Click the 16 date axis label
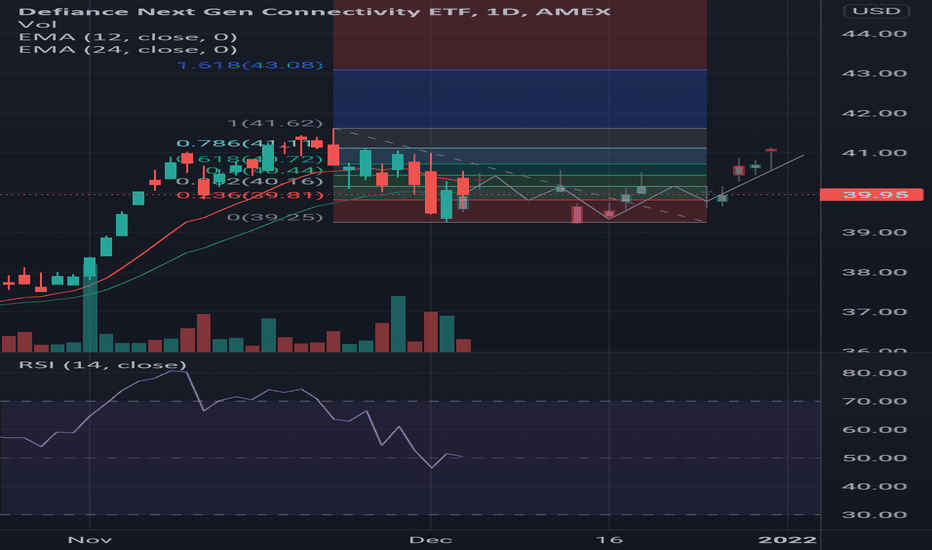The width and height of the screenshot is (932, 550). (x=609, y=540)
